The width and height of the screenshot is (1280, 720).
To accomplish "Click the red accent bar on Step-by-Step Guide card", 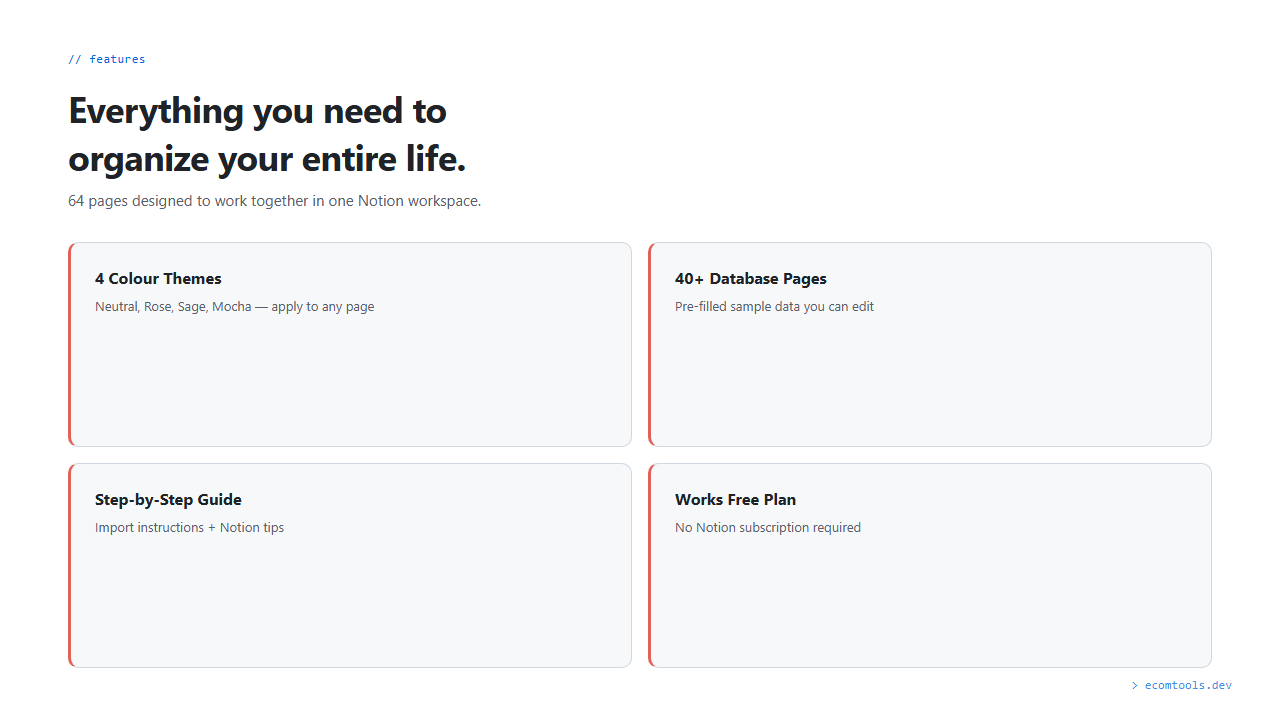I will coord(70,565).
